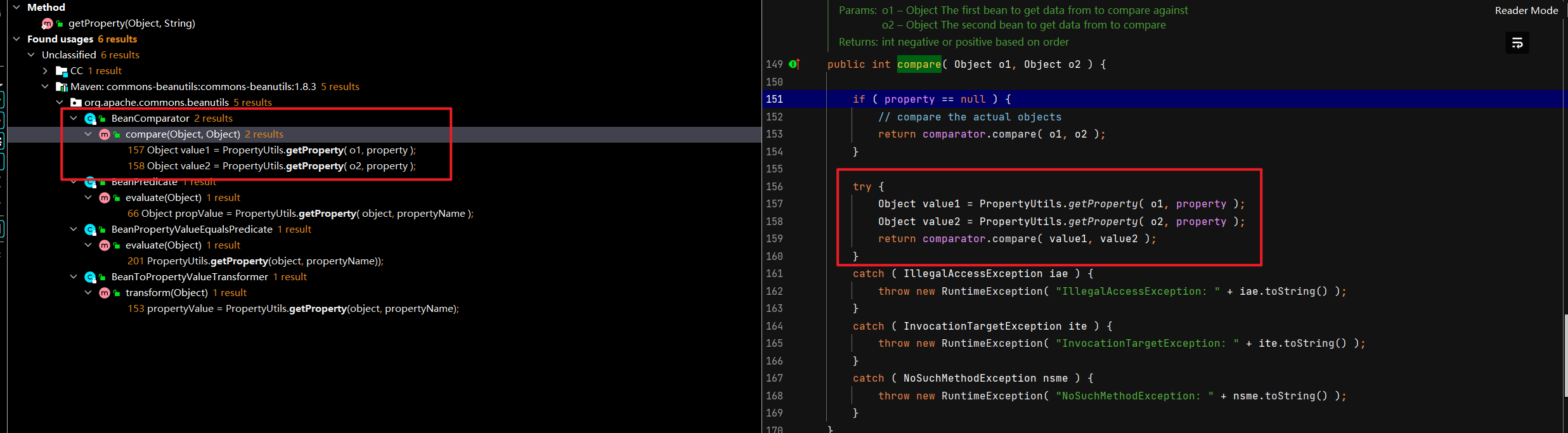
Task: Collapse the Maven commons-beanutils library node
Action: pyautogui.click(x=45, y=86)
